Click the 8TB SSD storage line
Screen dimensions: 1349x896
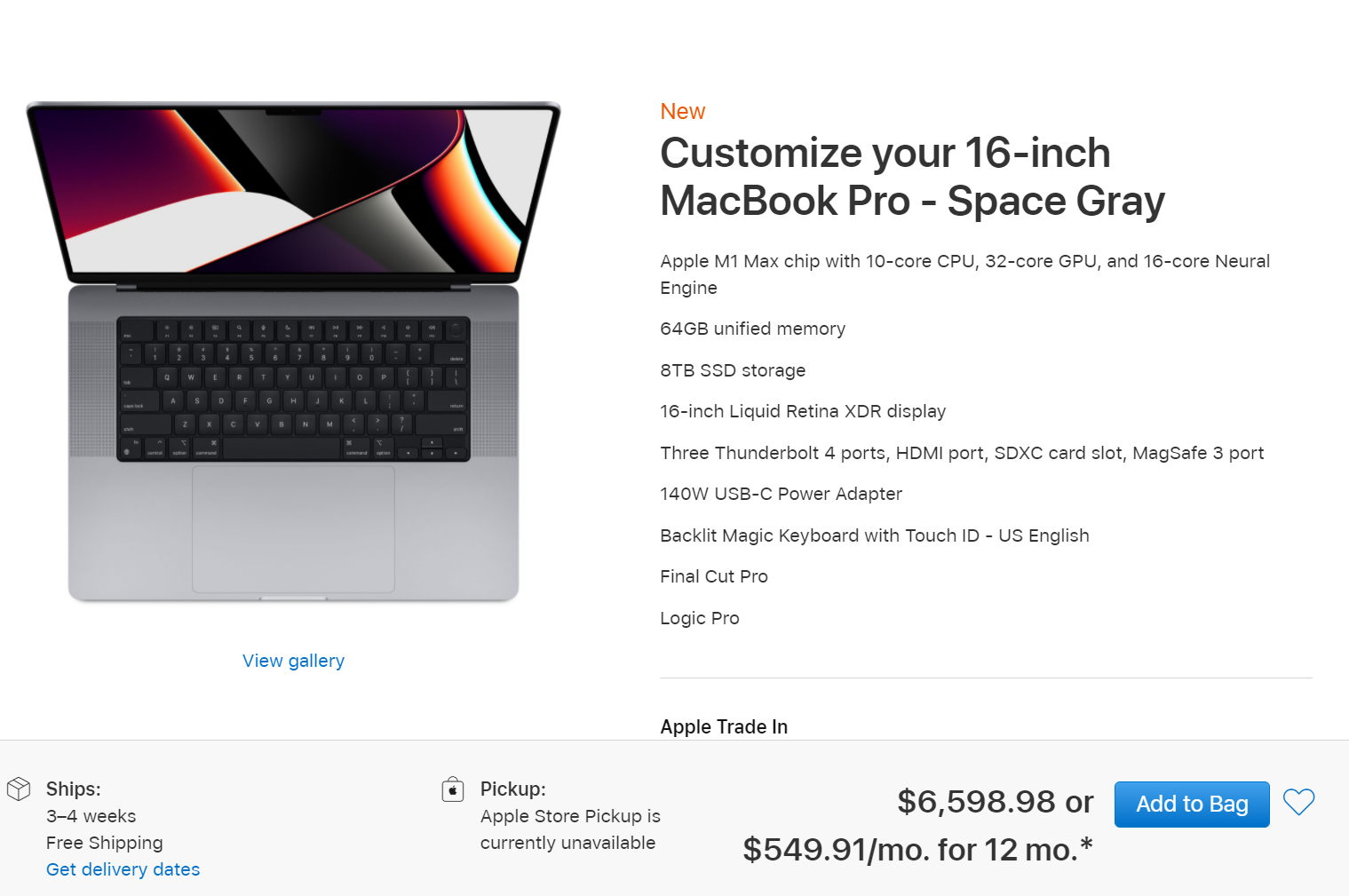(733, 370)
